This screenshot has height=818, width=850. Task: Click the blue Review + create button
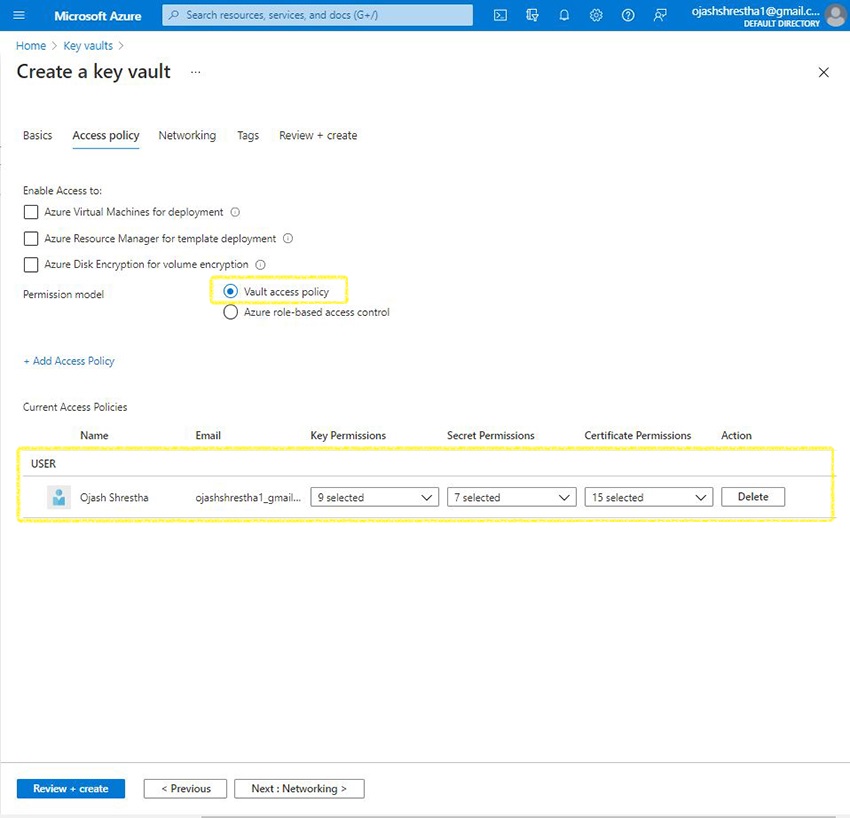(x=71, y=788)
